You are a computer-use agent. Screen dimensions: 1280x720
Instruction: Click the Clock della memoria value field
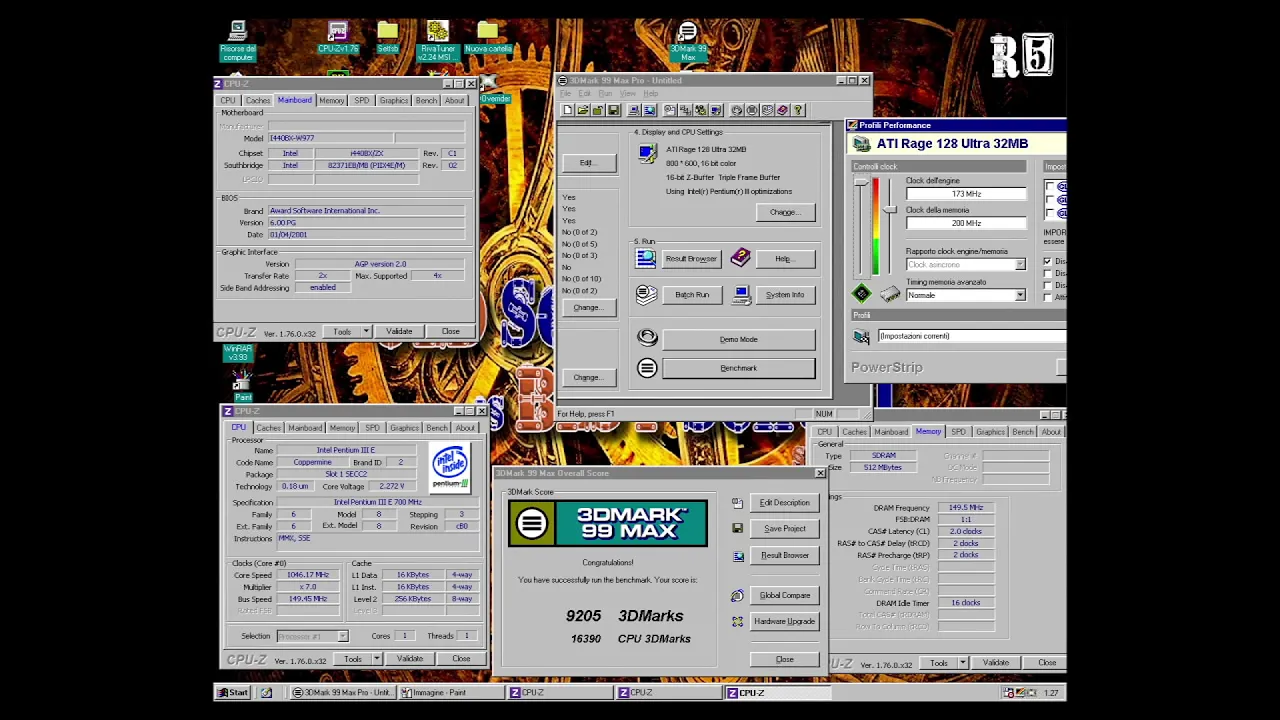(x=966, y=223)
